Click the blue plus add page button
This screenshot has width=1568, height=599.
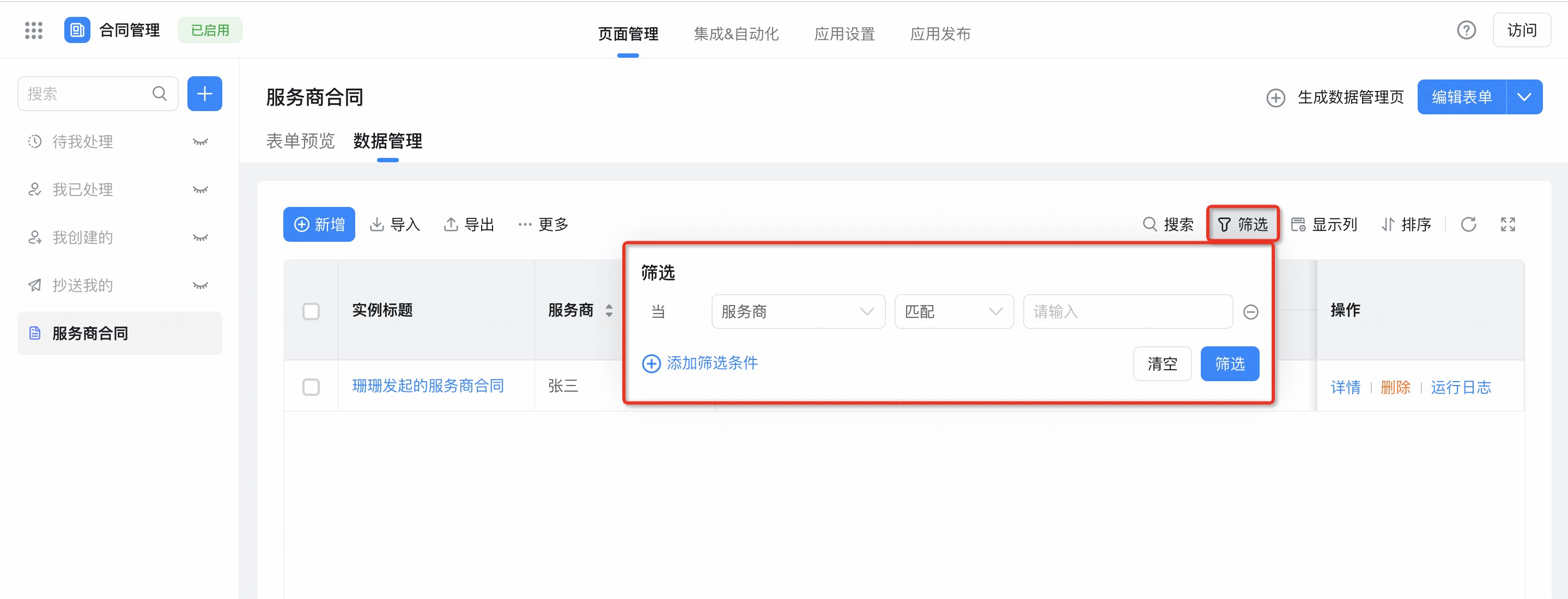coord(204,94)
